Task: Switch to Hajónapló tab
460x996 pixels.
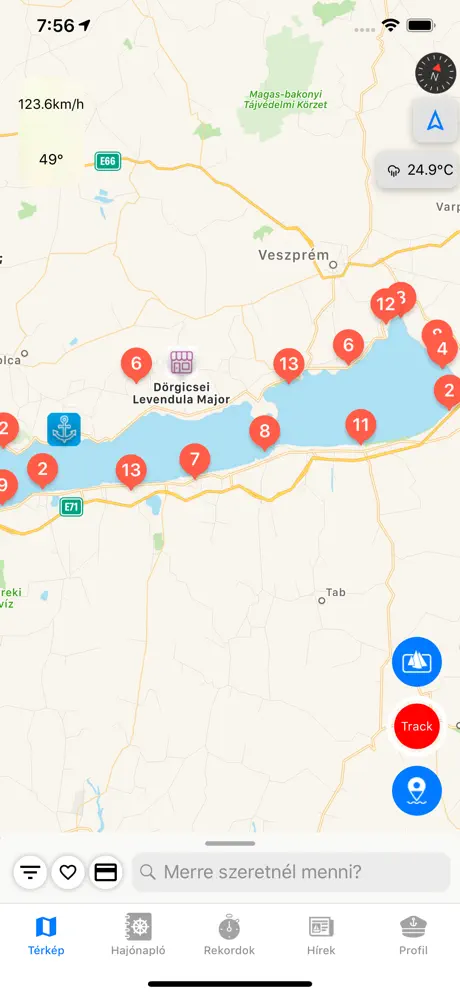Action: (x=138, y=935)
